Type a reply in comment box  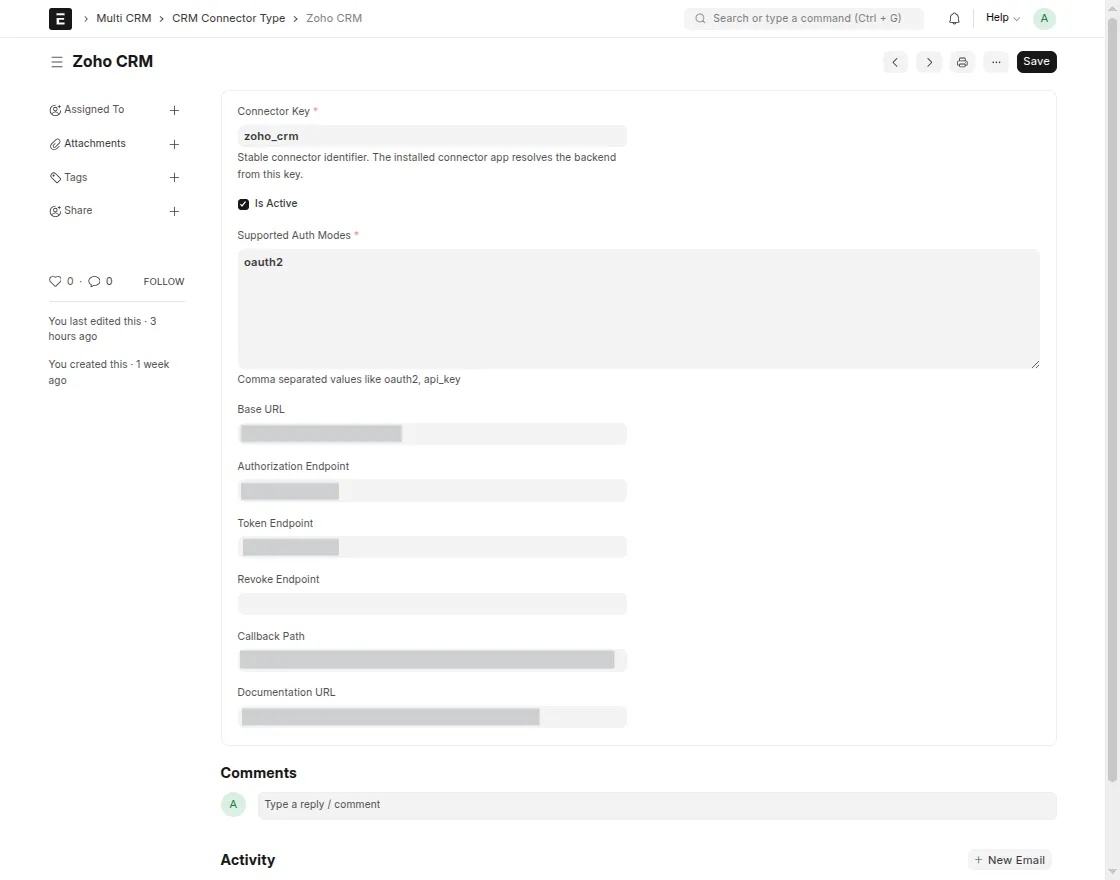point(657,805)
